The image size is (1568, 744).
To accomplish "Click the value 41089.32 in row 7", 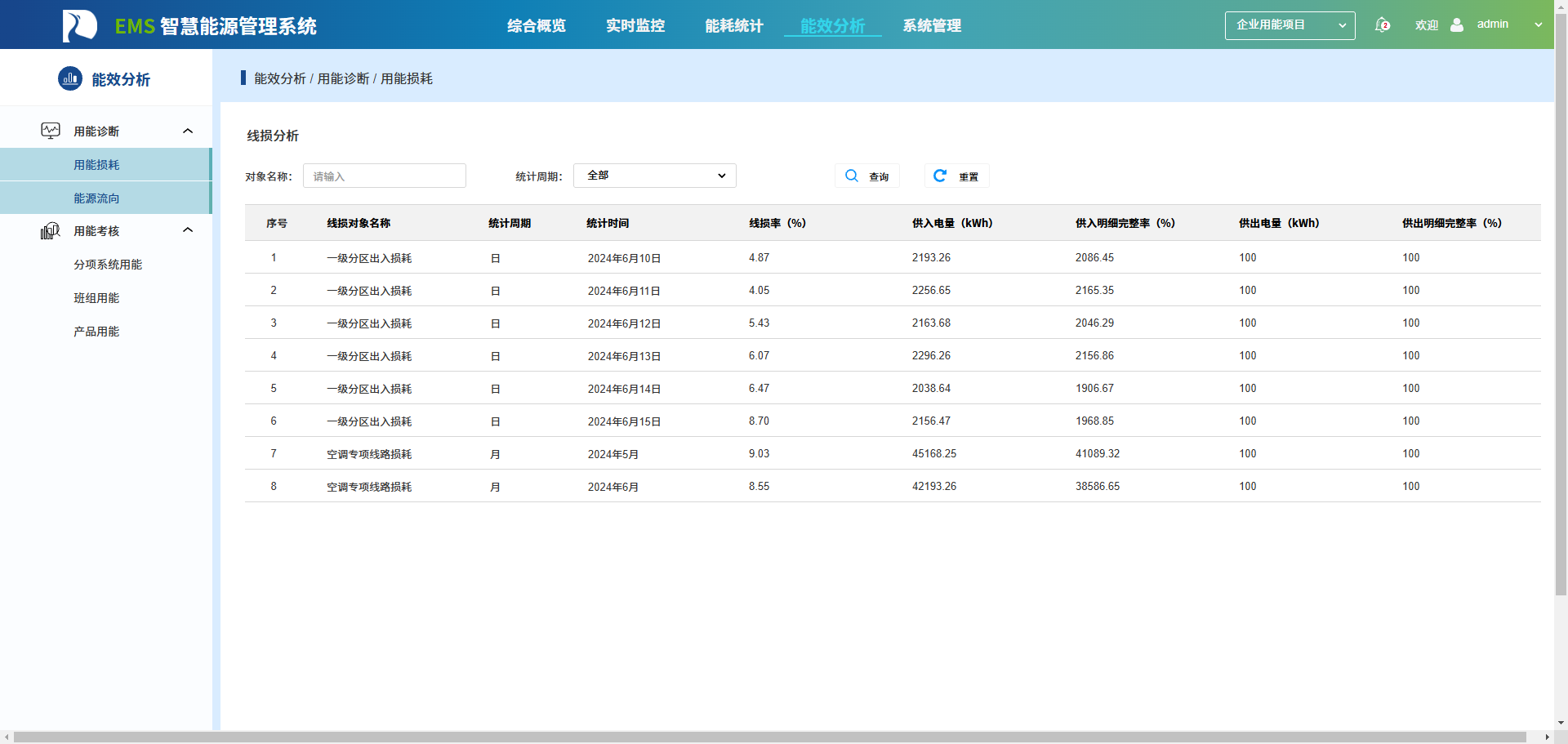I will (1098, 453).
